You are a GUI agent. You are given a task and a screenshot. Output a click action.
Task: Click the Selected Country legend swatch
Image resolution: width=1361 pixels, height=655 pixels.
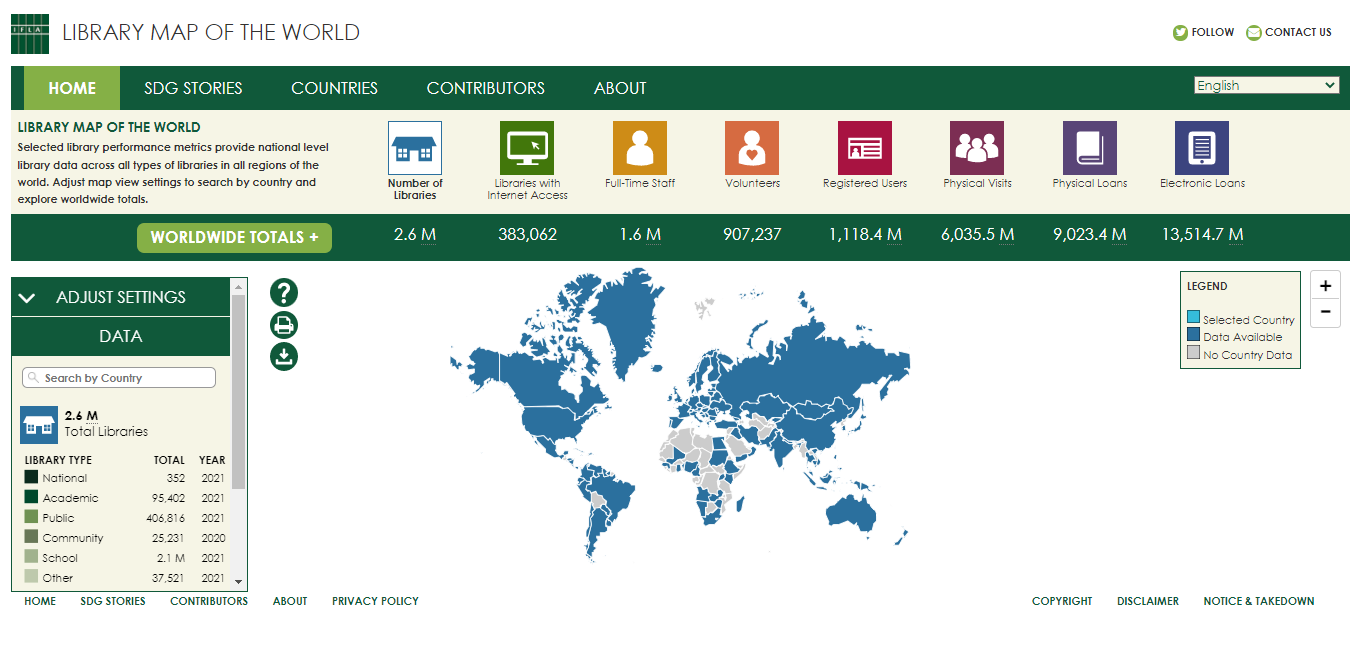(1193, 318)
